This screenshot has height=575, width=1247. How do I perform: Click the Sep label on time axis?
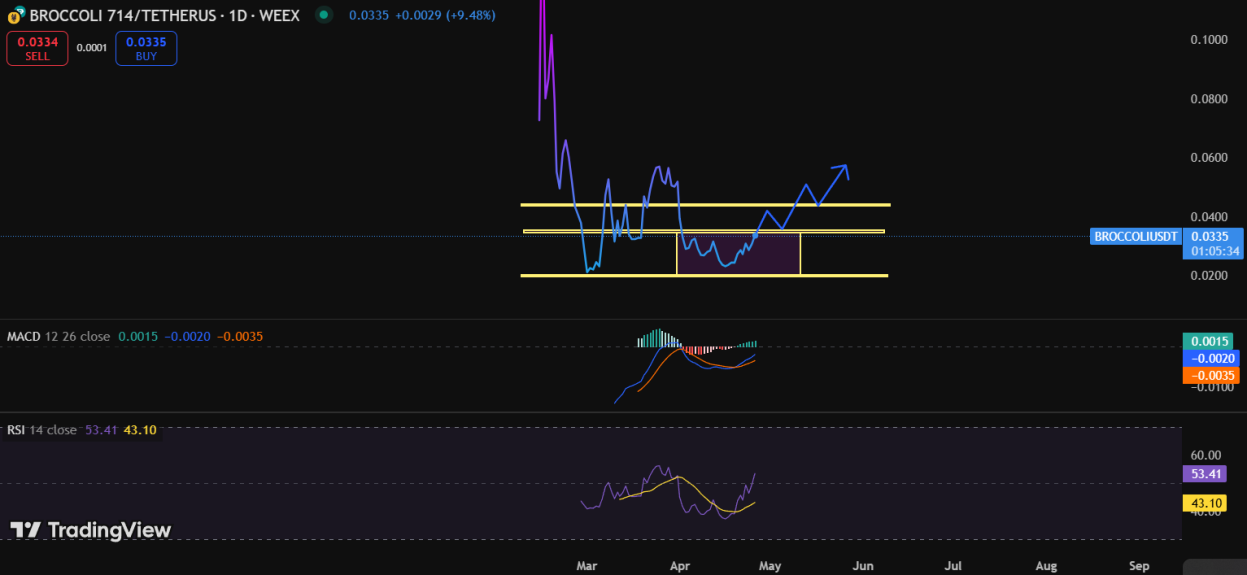1139,566
